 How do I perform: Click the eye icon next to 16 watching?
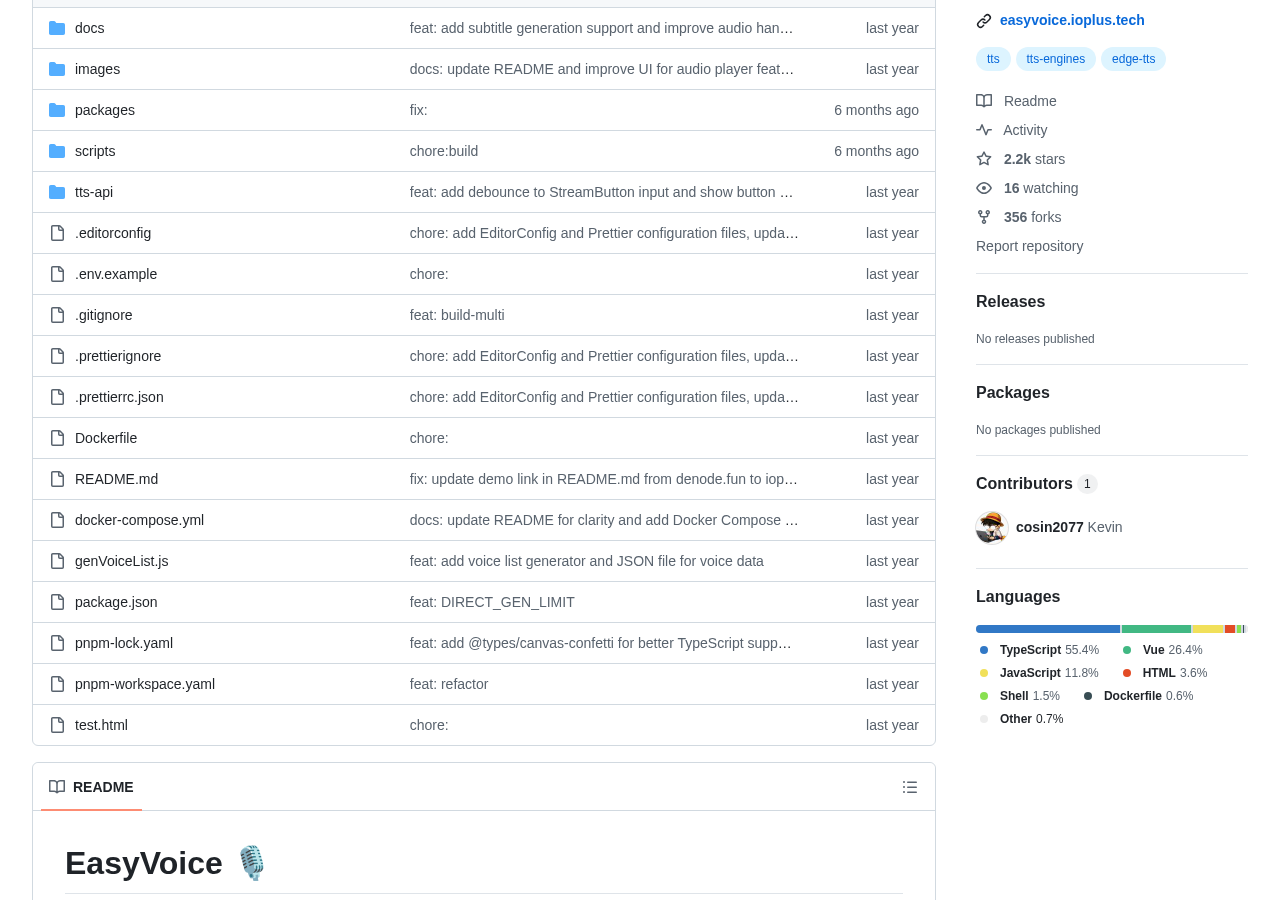[984, 188]
